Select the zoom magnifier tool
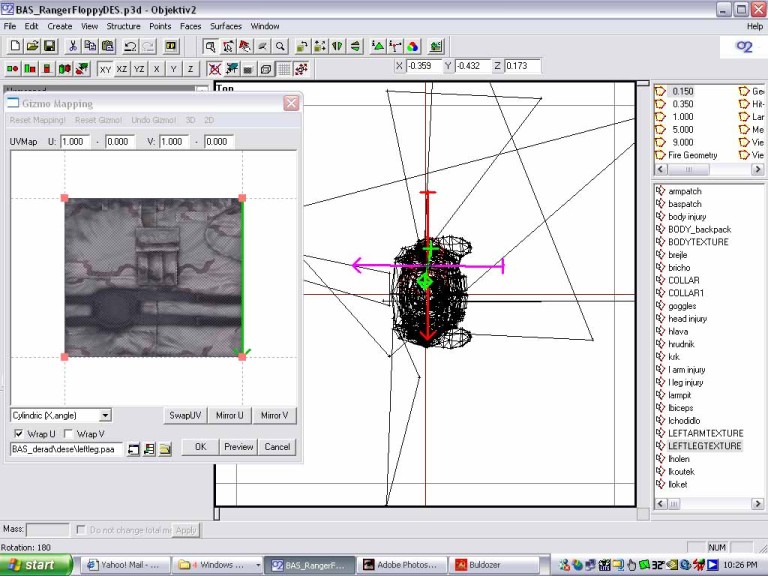768x576 pixels. [281, 46]
